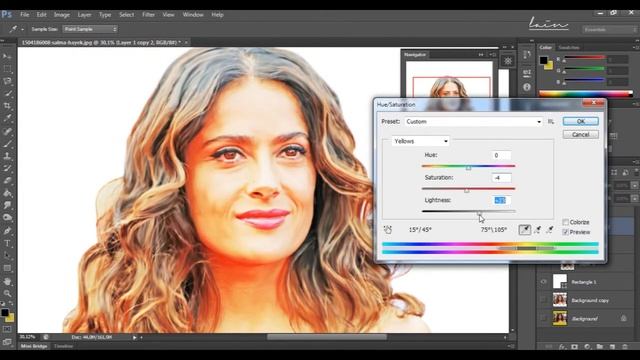The width and height of the screenshot is (640, 360).
Task: Select the Horizontal Type tool
Action: coord(7,243)
